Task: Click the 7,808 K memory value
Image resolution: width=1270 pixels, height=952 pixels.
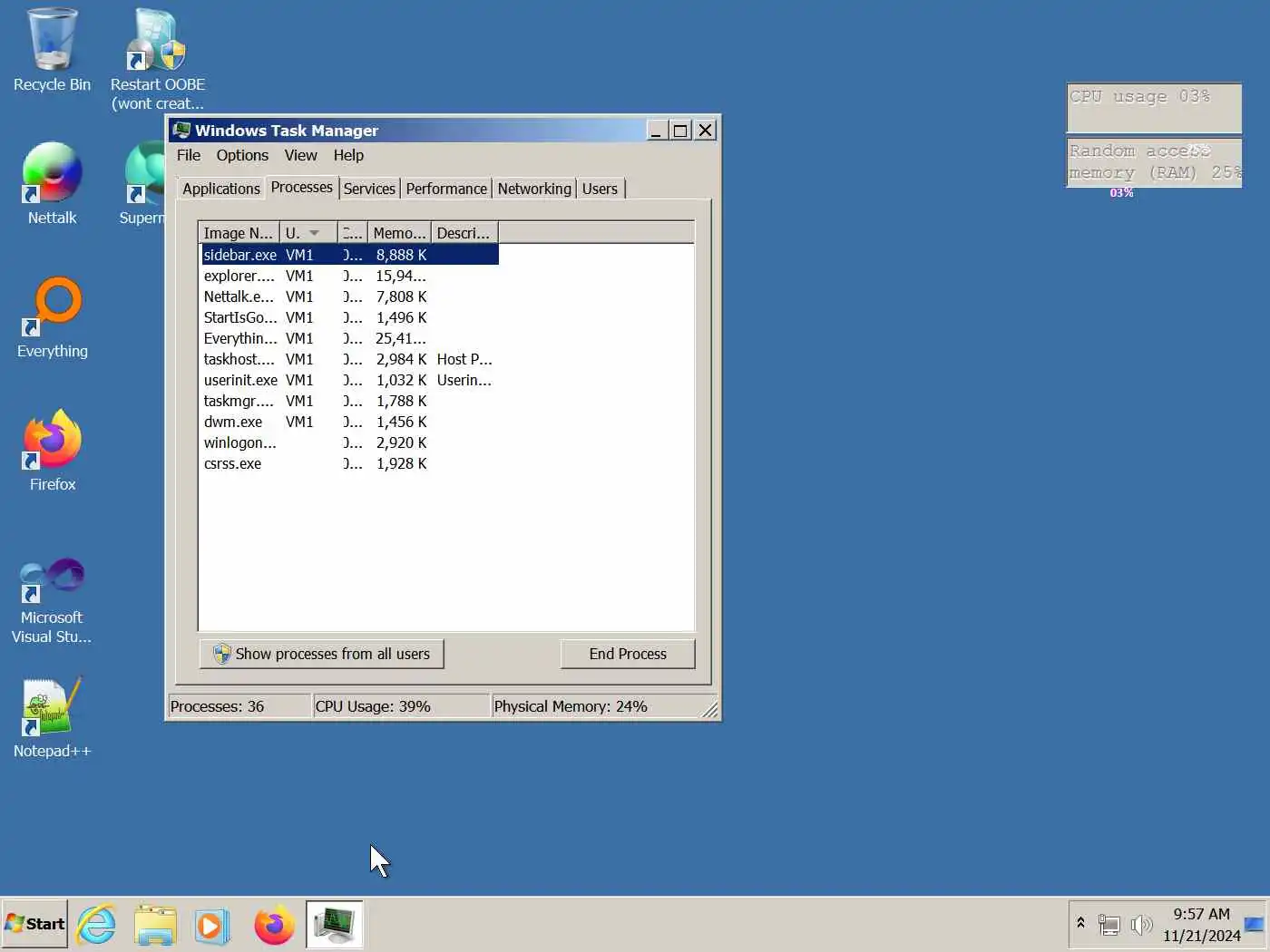Action: tap(401, 296)
